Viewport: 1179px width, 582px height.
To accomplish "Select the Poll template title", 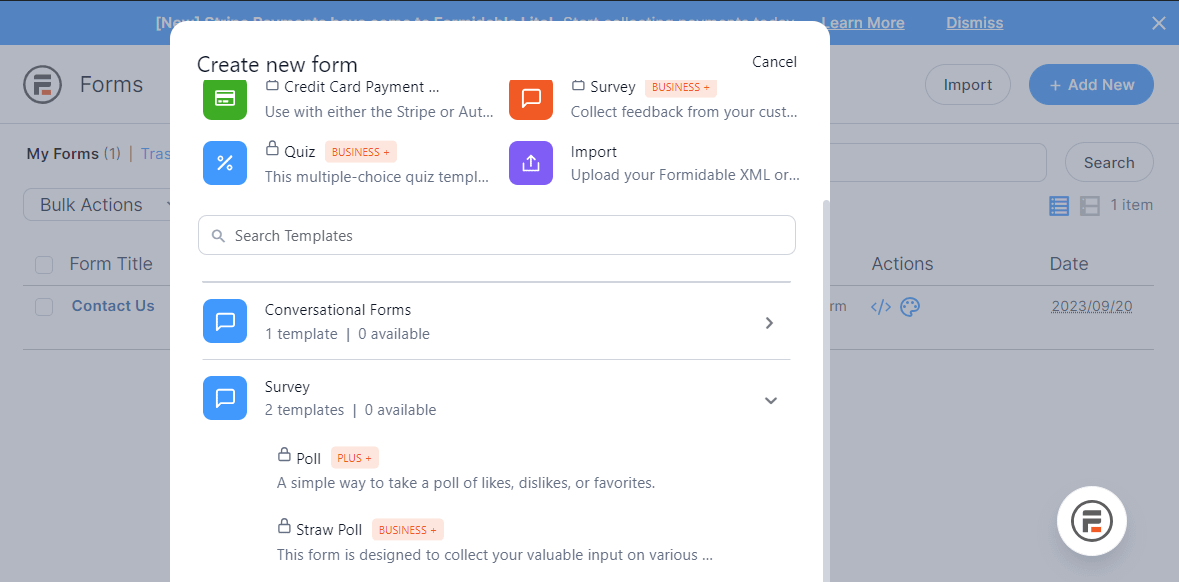I will (309, 458).
